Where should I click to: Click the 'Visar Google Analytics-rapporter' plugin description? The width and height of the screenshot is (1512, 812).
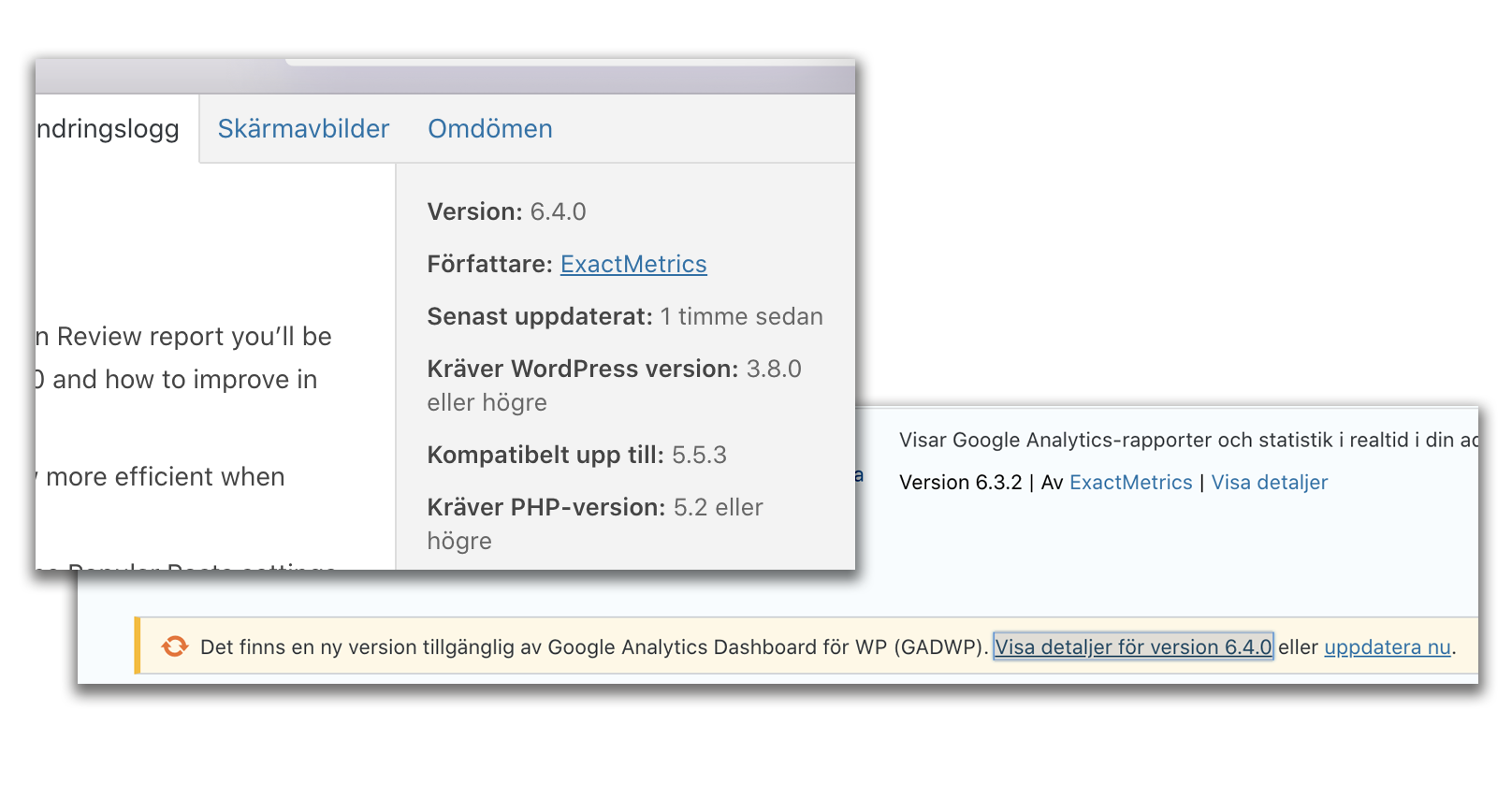(x=1179, y=441)
